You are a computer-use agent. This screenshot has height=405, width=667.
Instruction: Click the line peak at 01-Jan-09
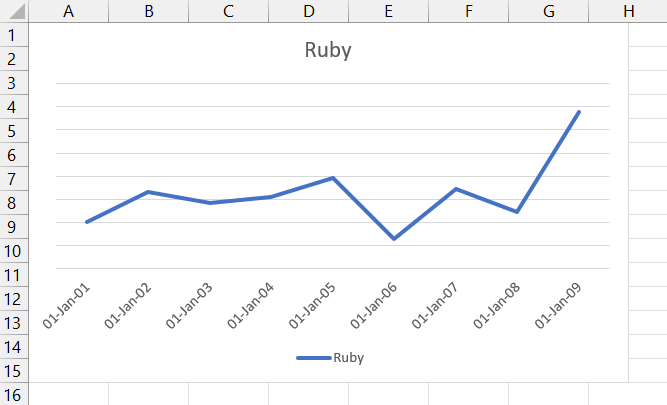[579, 112]
